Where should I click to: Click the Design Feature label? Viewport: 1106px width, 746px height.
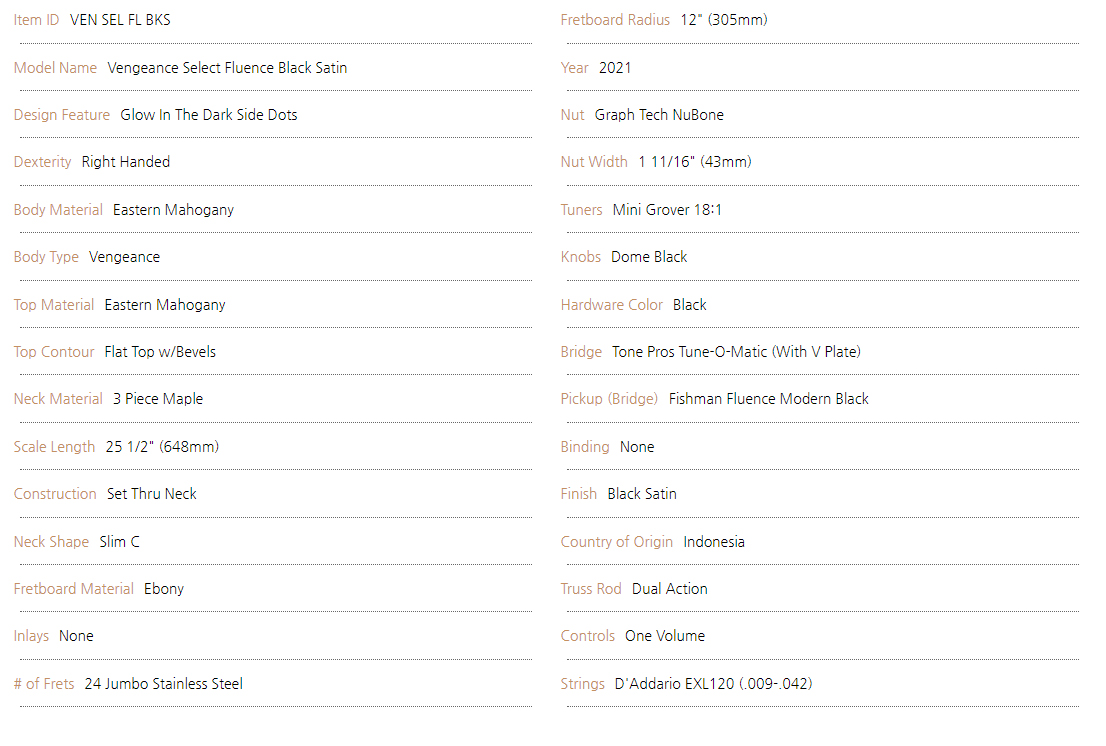click(61, 115)
